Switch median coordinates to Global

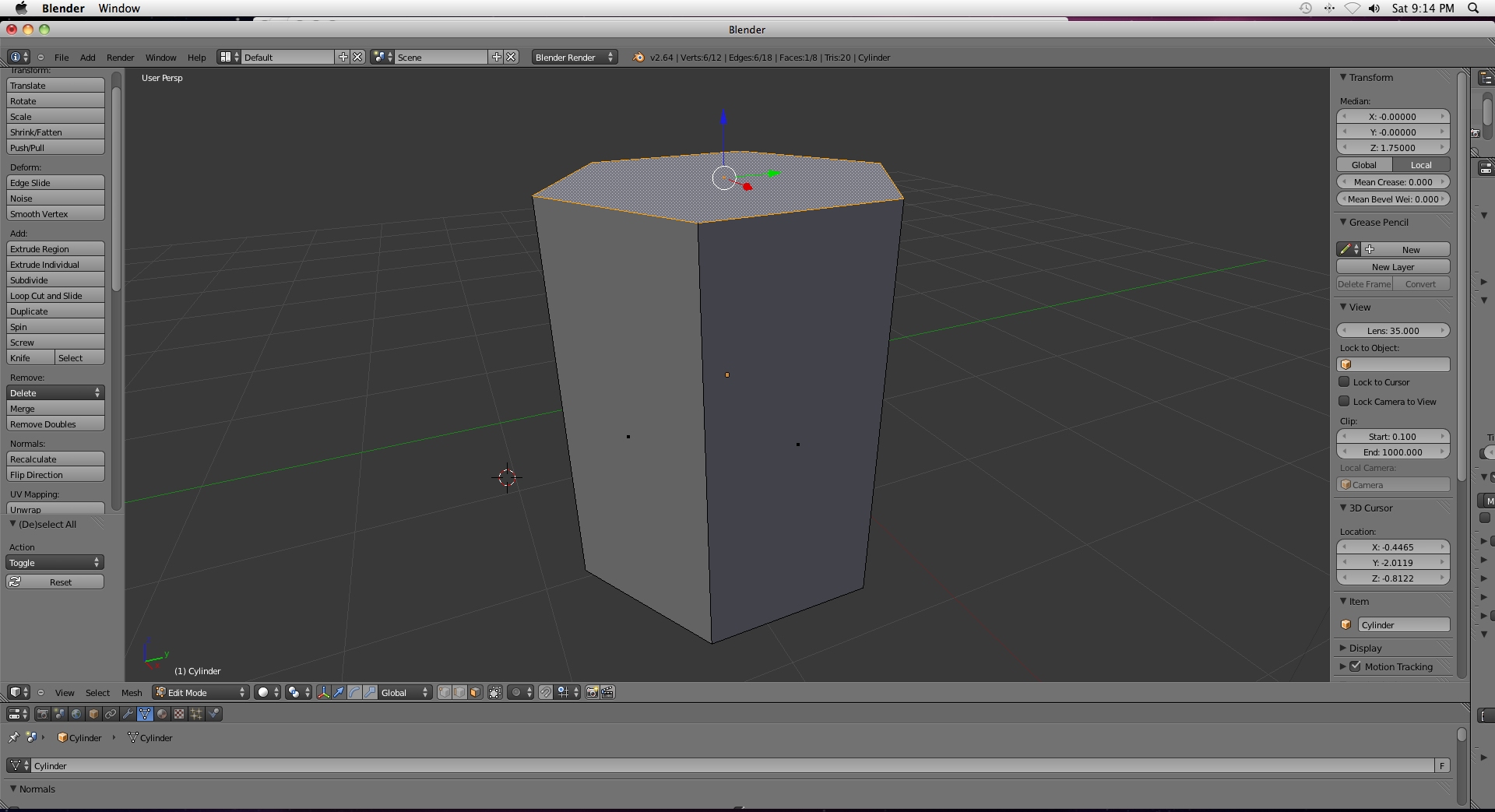coord(1364,164)
